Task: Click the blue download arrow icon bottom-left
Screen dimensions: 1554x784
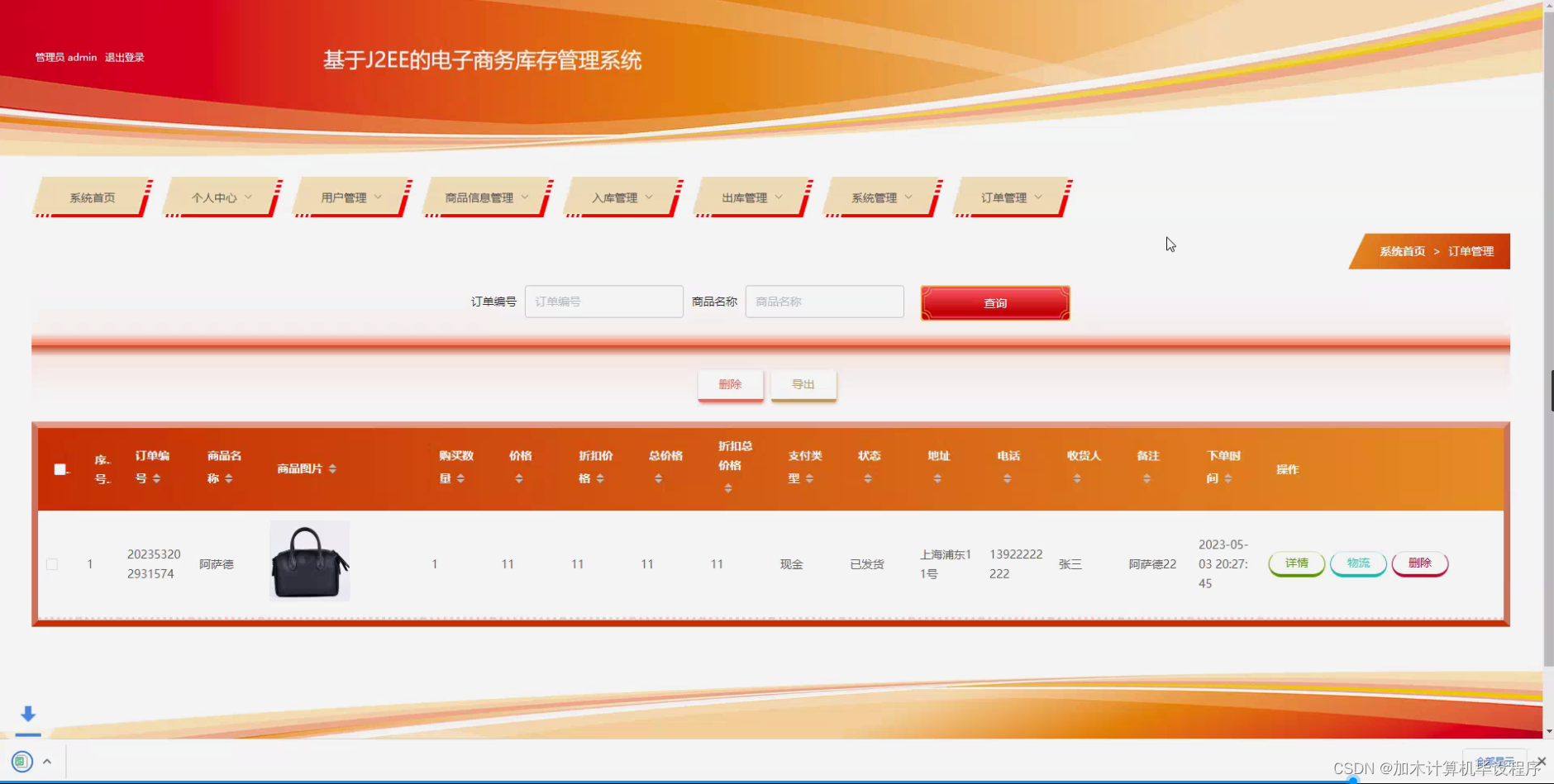Action: coord(27,715)
